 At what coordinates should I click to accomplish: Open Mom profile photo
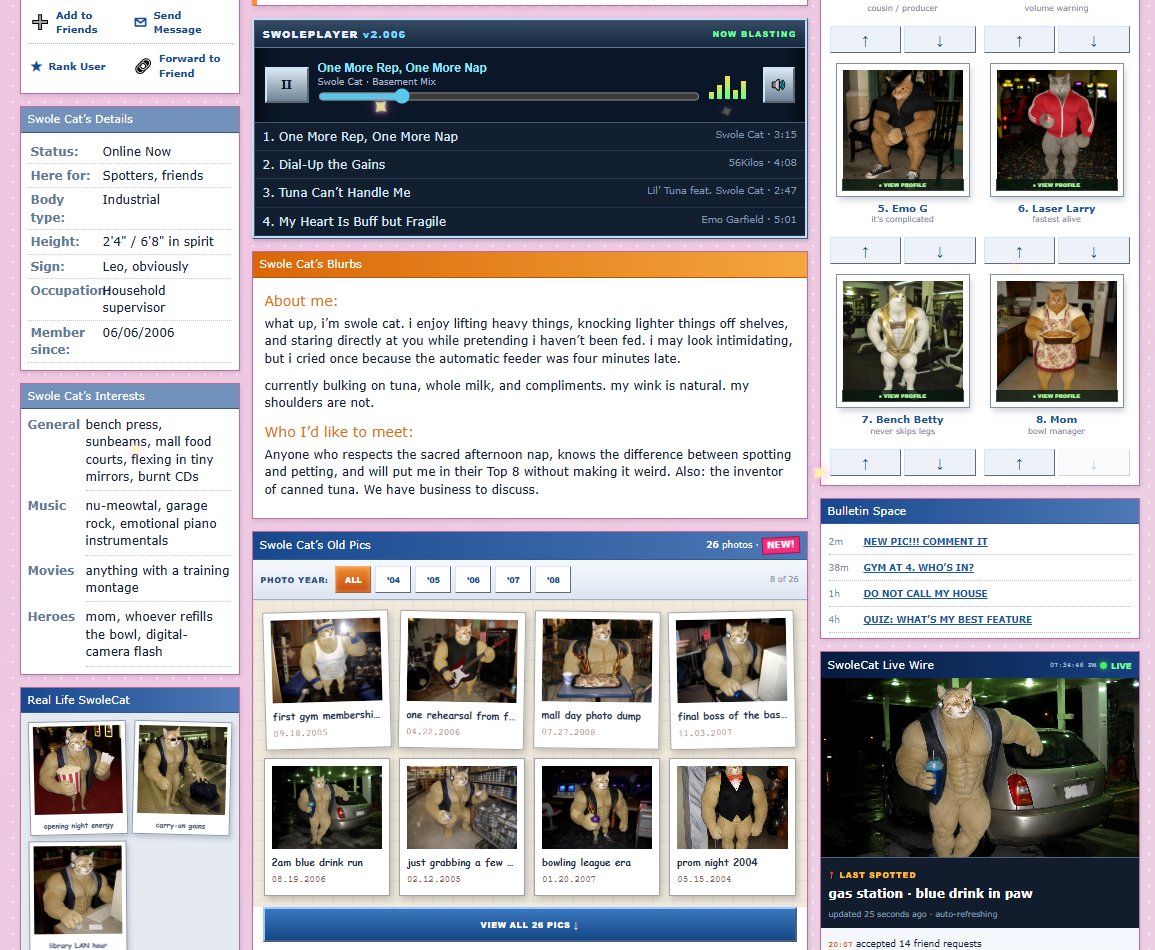click(x=1056, y=341)
